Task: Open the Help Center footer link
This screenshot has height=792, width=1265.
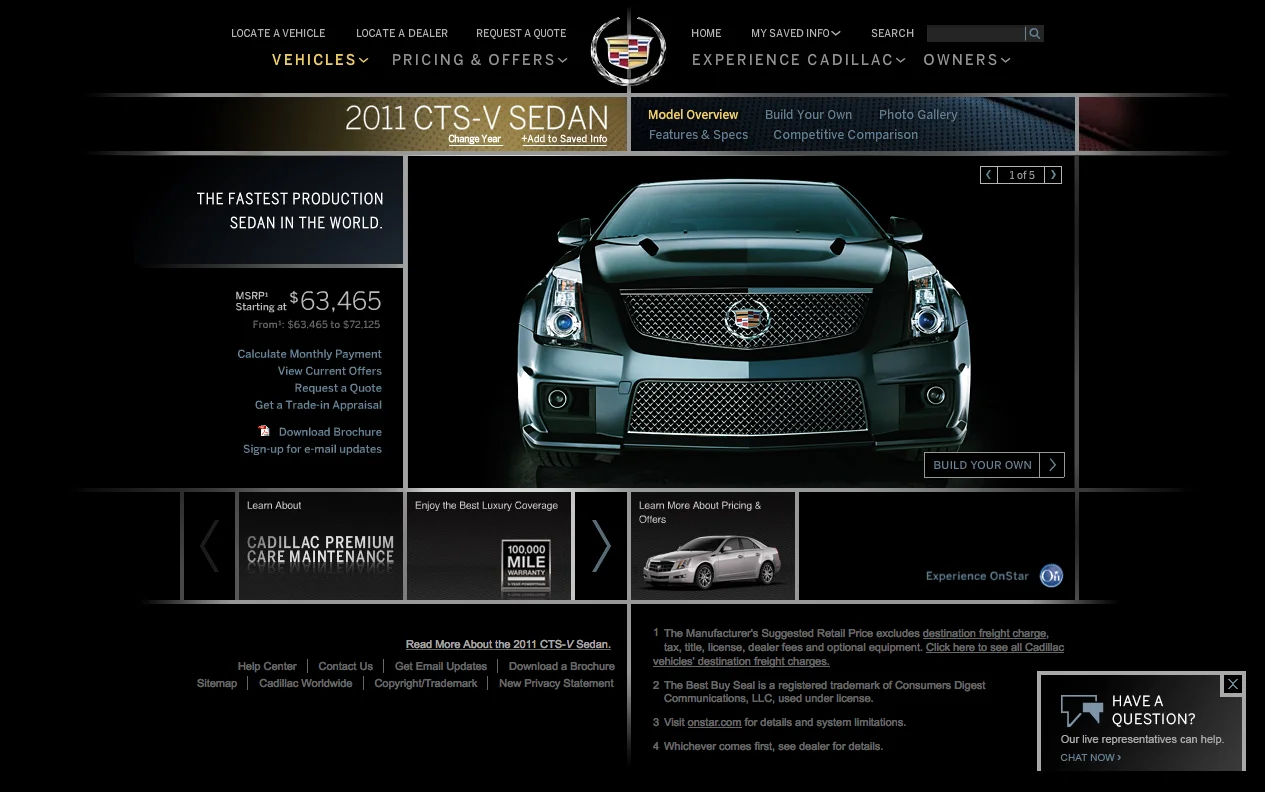Action: [x=267, y=666]
